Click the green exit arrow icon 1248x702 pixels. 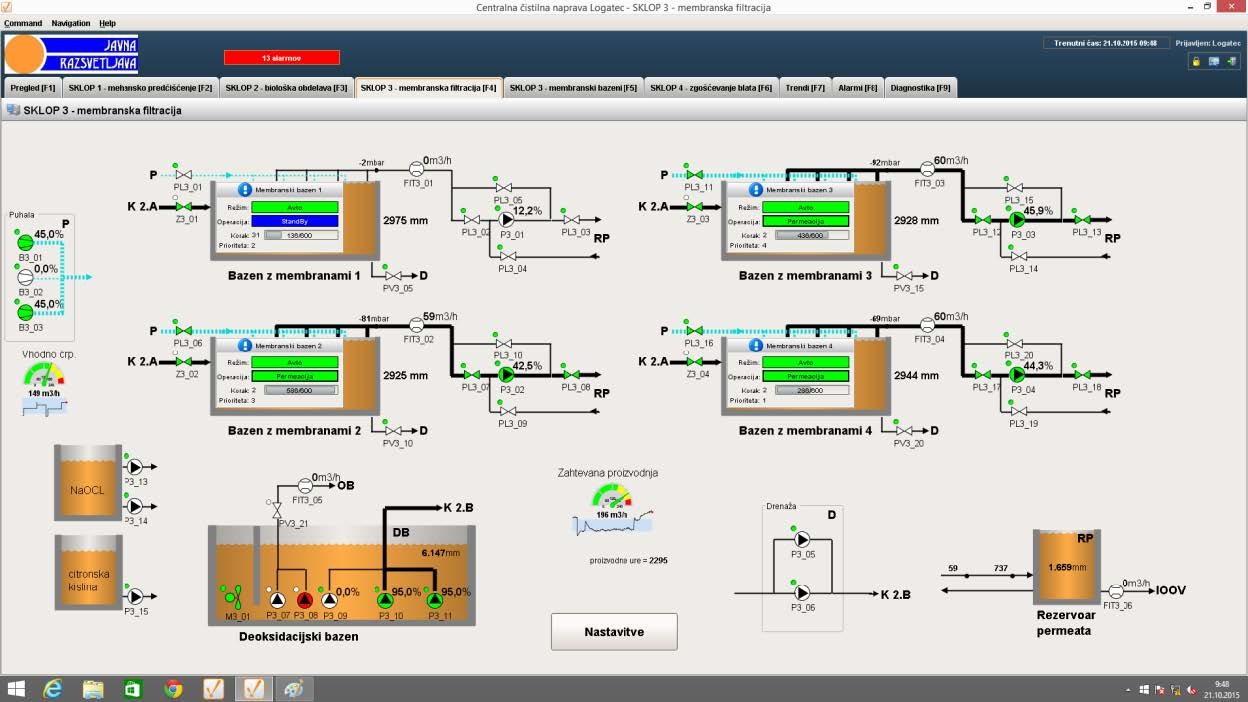tap(1232, 62)
